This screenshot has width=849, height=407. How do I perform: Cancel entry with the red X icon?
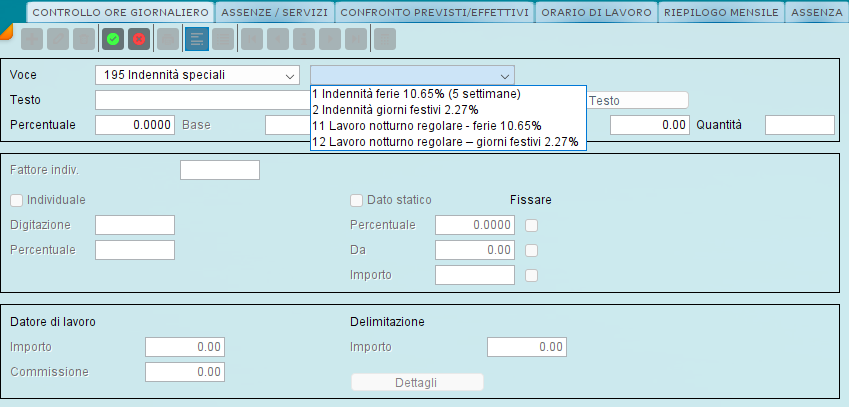pos(139,40)
